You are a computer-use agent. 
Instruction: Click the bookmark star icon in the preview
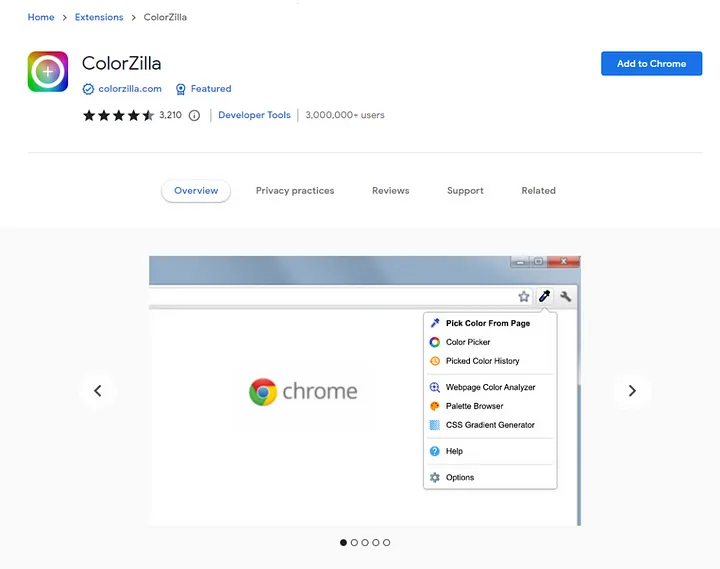pyautogui.click(x=523, y=297)
